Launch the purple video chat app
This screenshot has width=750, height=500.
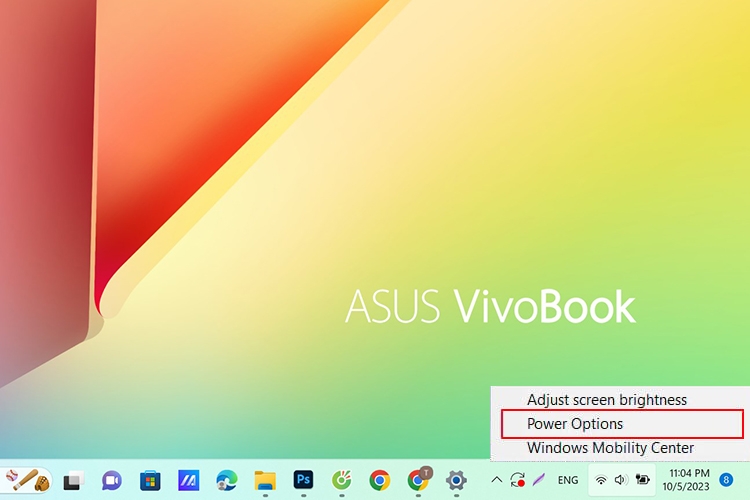[111, 480]
